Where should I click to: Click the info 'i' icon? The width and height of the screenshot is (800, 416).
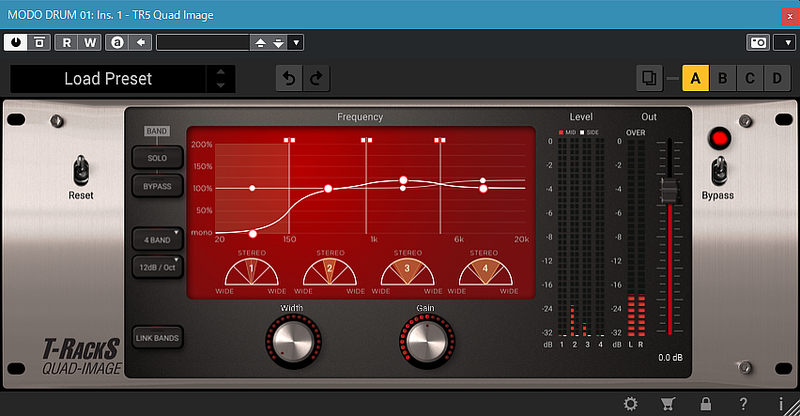[x=781, y=404]
